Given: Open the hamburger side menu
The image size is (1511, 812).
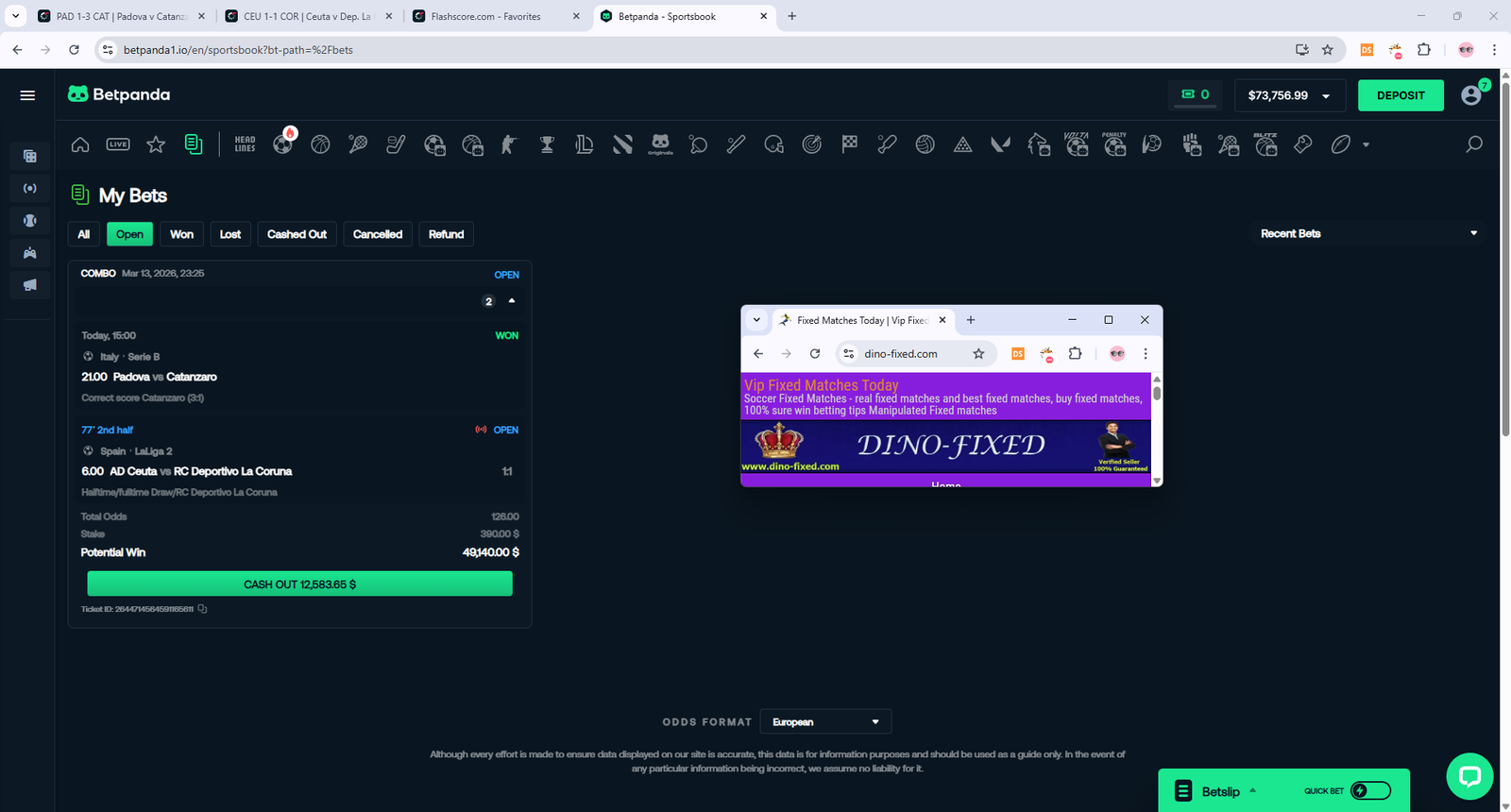Looking at the screenshot, I should point(27,95).
